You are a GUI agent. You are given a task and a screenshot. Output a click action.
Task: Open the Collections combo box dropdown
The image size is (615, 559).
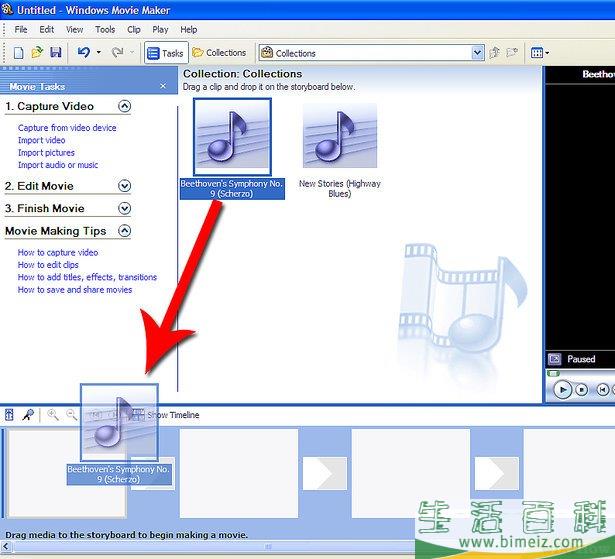pos(477,53)
